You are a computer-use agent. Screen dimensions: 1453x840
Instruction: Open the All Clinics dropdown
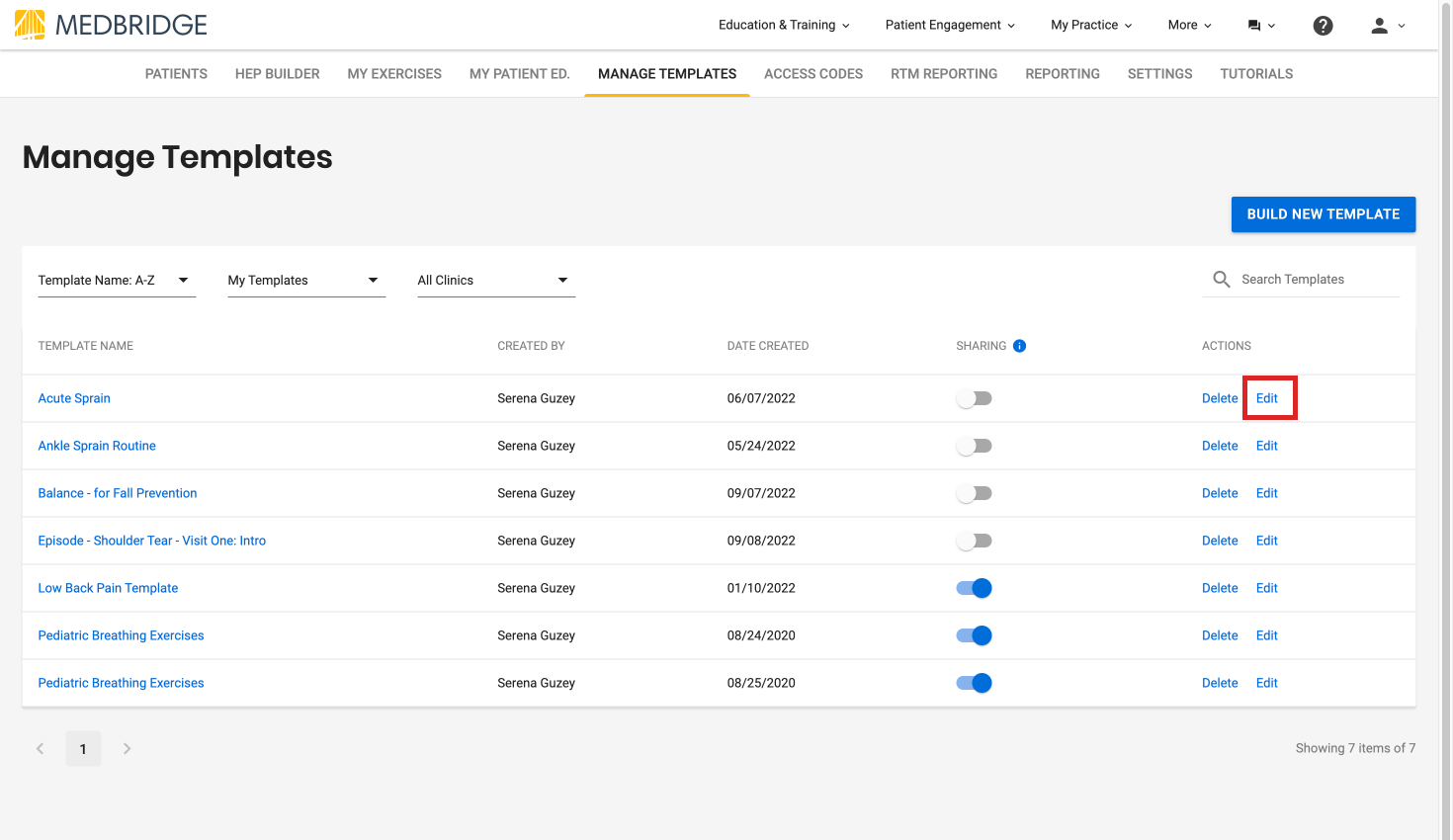coord(496,281)
